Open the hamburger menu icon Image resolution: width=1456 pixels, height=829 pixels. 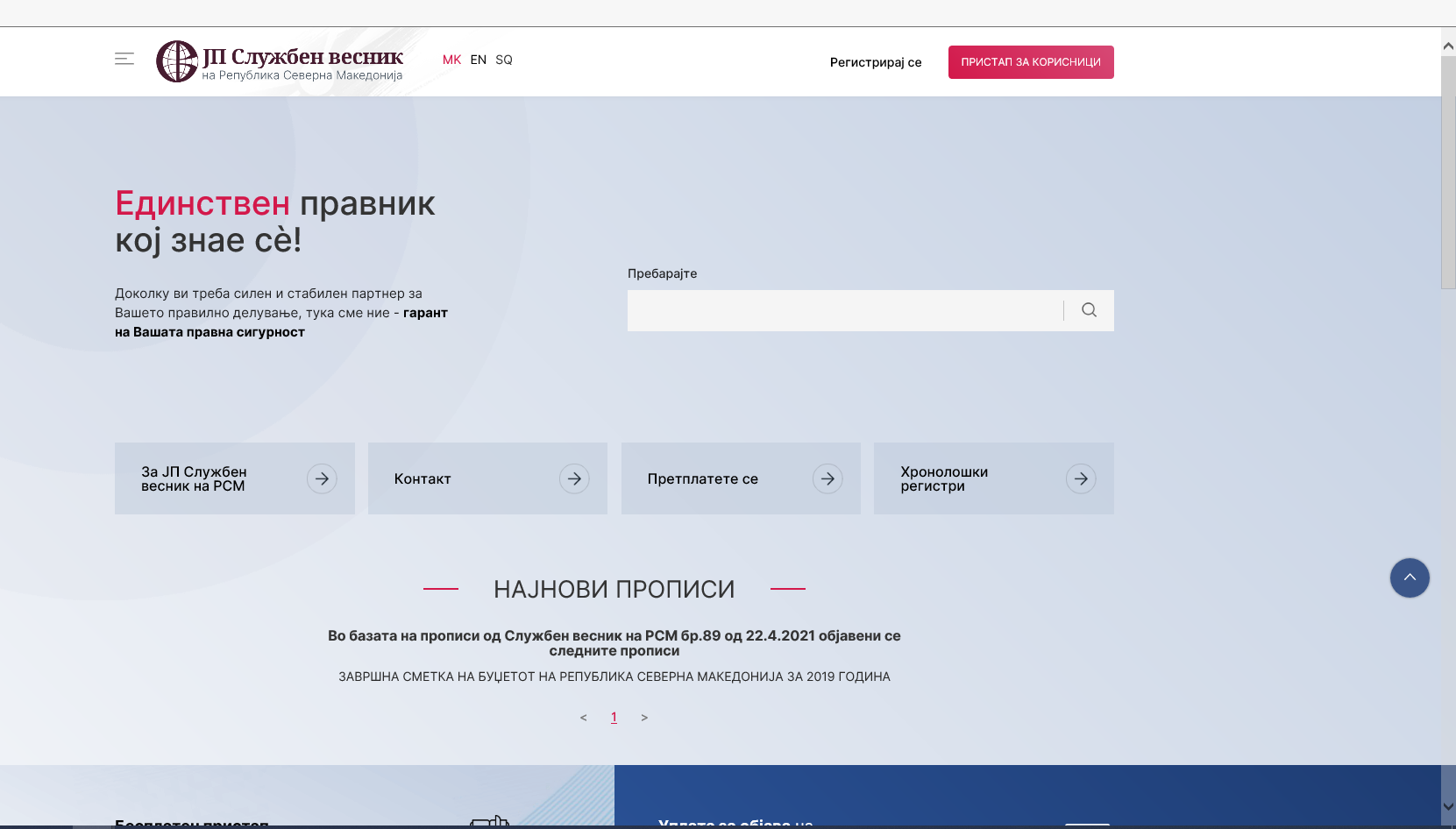click(x=124, y=60)
